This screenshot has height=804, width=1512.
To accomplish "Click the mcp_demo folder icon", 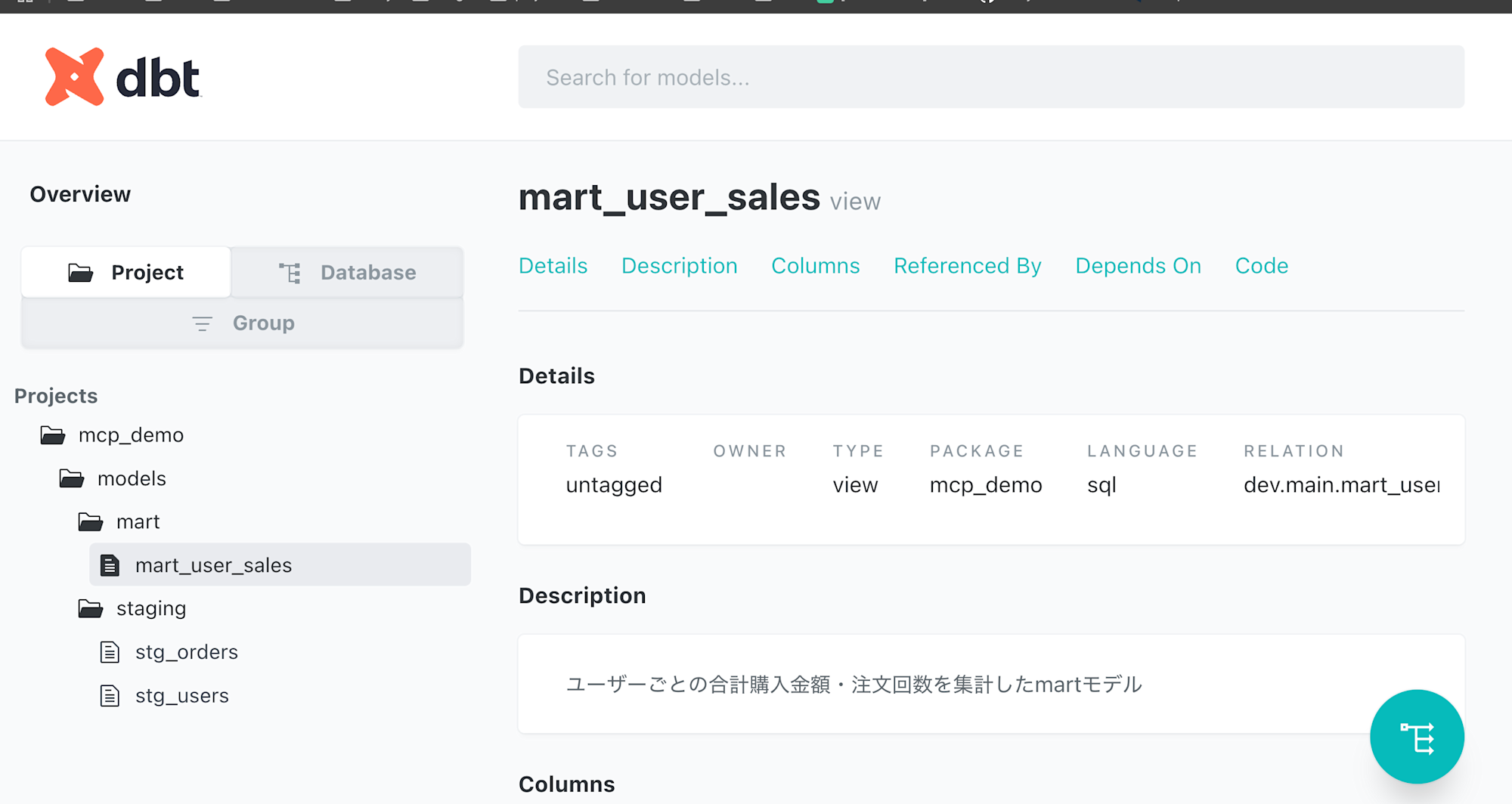I will click(x=53, y=435).
